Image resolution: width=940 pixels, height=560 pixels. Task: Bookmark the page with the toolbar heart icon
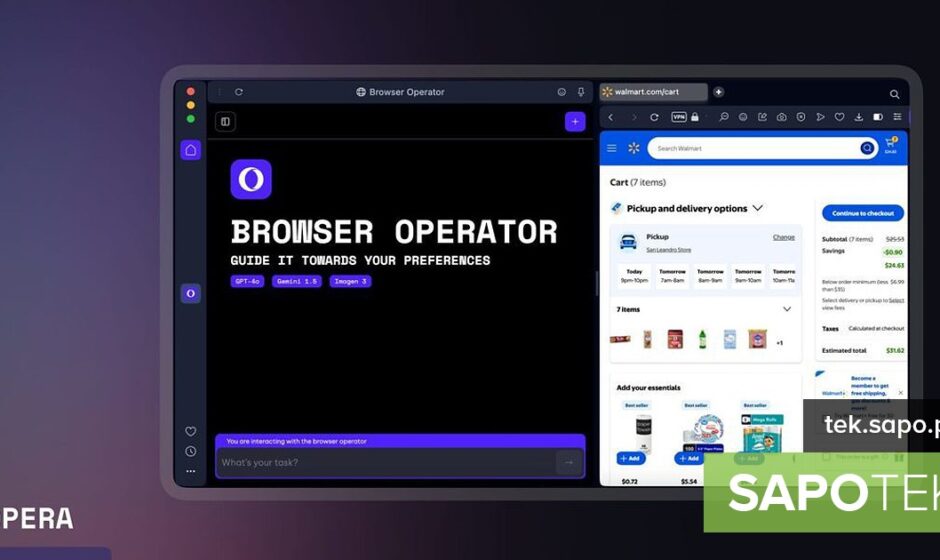click(839, 117)
